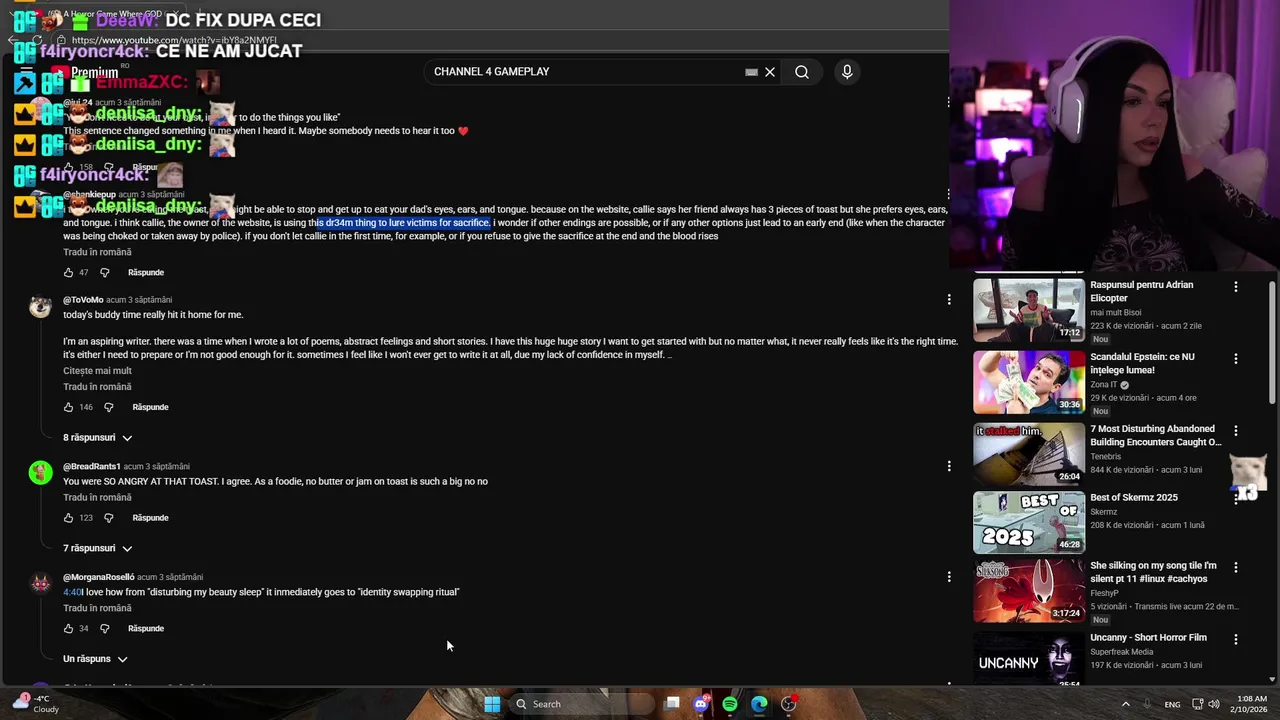Show hidden system tray icons
The height and width of the screenshot is (720, 1280).
(1125, 704)
